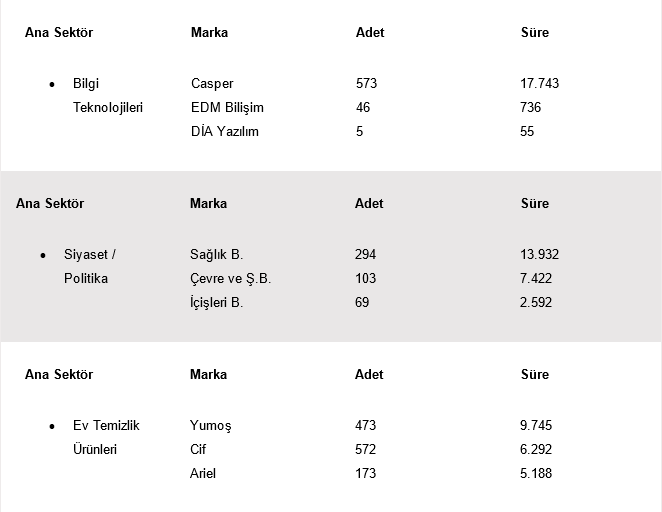Select the 7.422 duration cell
This screenshot has width=662, height=512.
pos(536,278)
